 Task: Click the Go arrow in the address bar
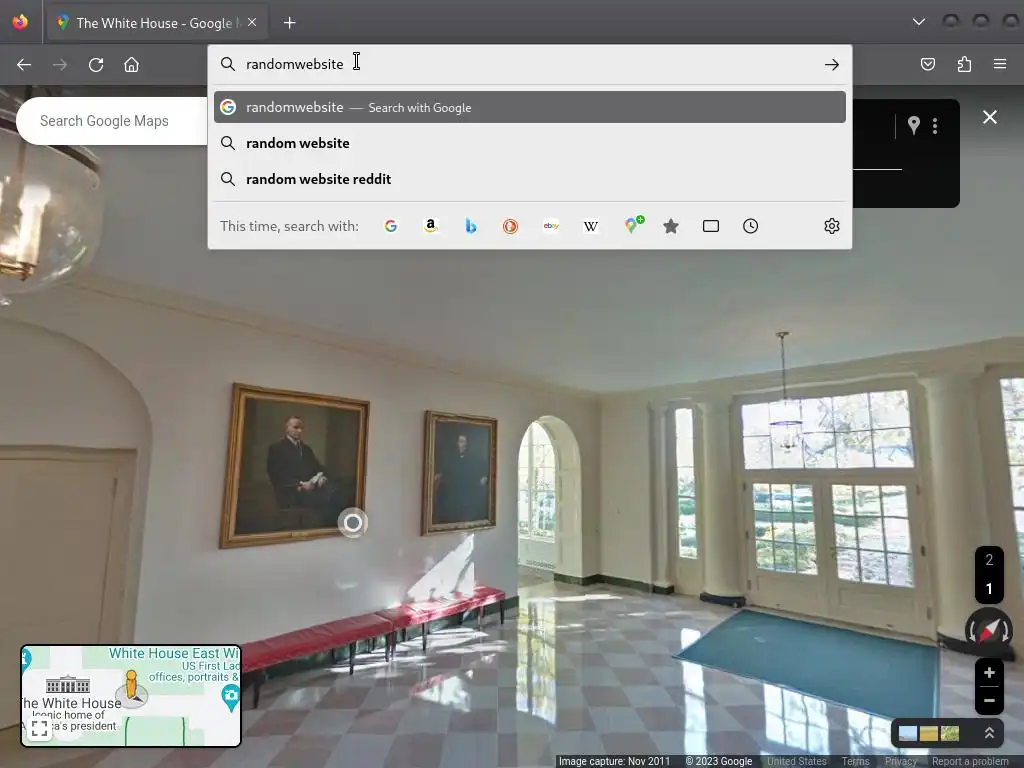click(x=831, y=65)
